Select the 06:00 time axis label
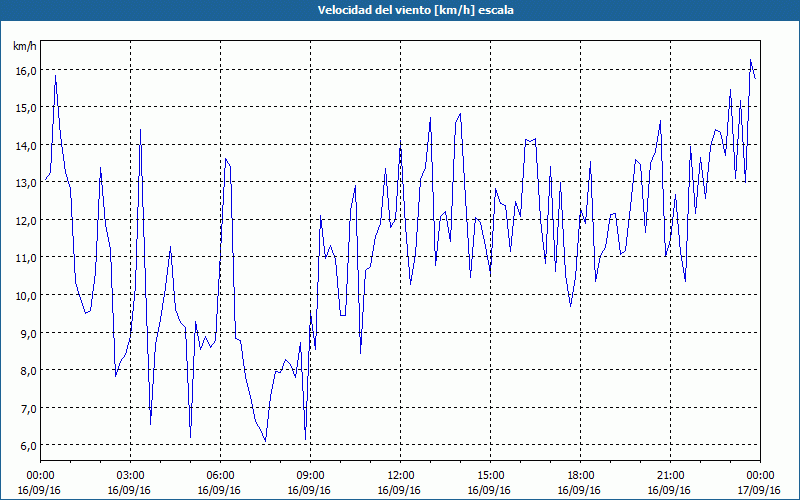Image resolution: width=800 pixels, height=500 pixels. (220, 476)
